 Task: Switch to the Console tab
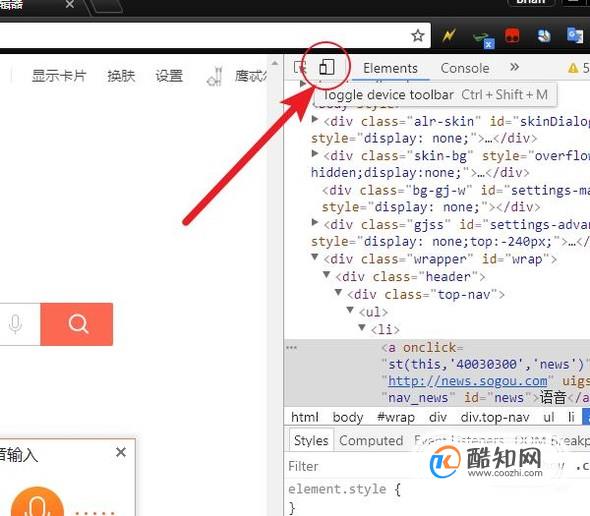pos(465,68)
